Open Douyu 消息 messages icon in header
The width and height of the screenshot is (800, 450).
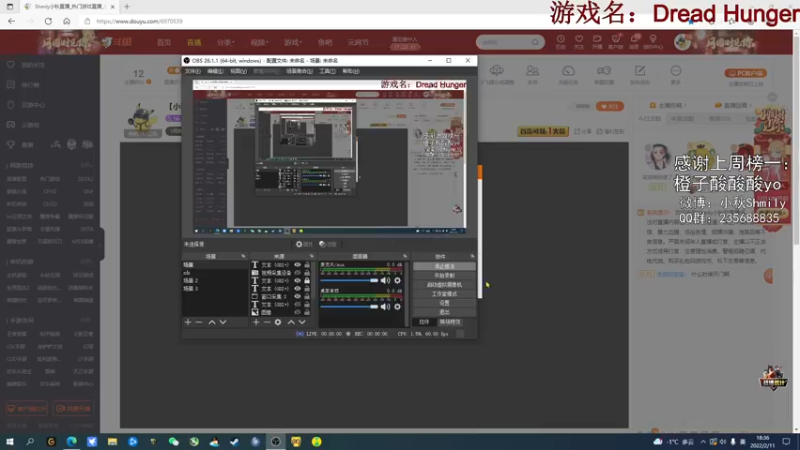tap(634, 42)
